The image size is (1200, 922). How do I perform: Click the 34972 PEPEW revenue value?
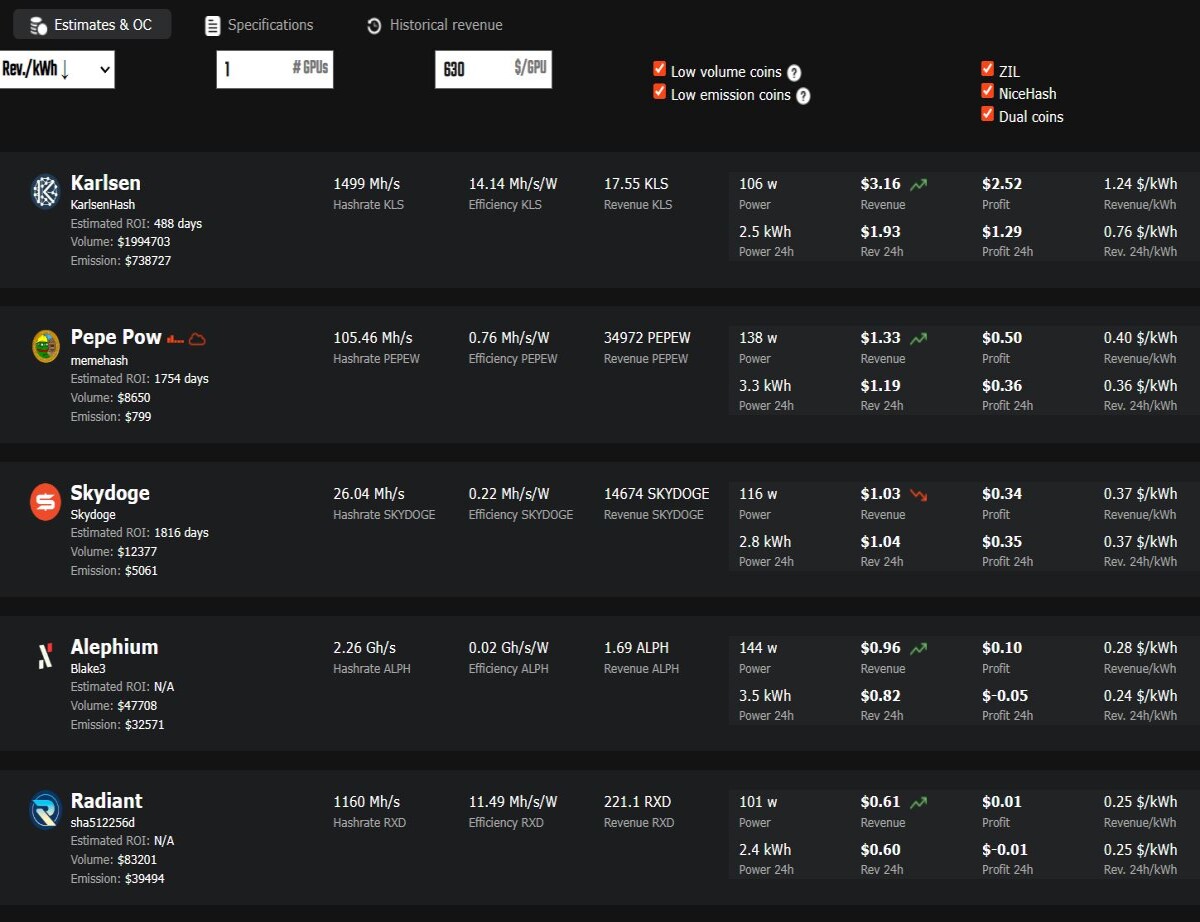click(647, 338)
